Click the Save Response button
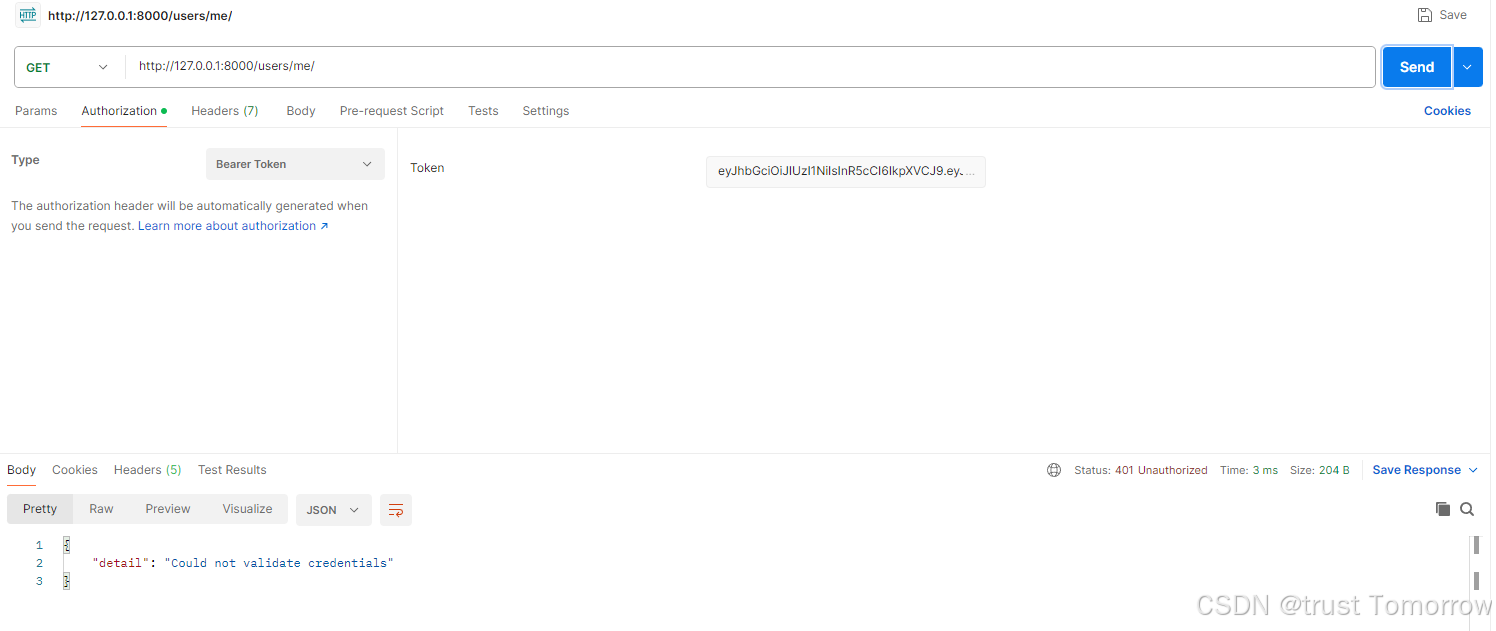This screenshot has height=631, width=1496. tap(1416, 470)
